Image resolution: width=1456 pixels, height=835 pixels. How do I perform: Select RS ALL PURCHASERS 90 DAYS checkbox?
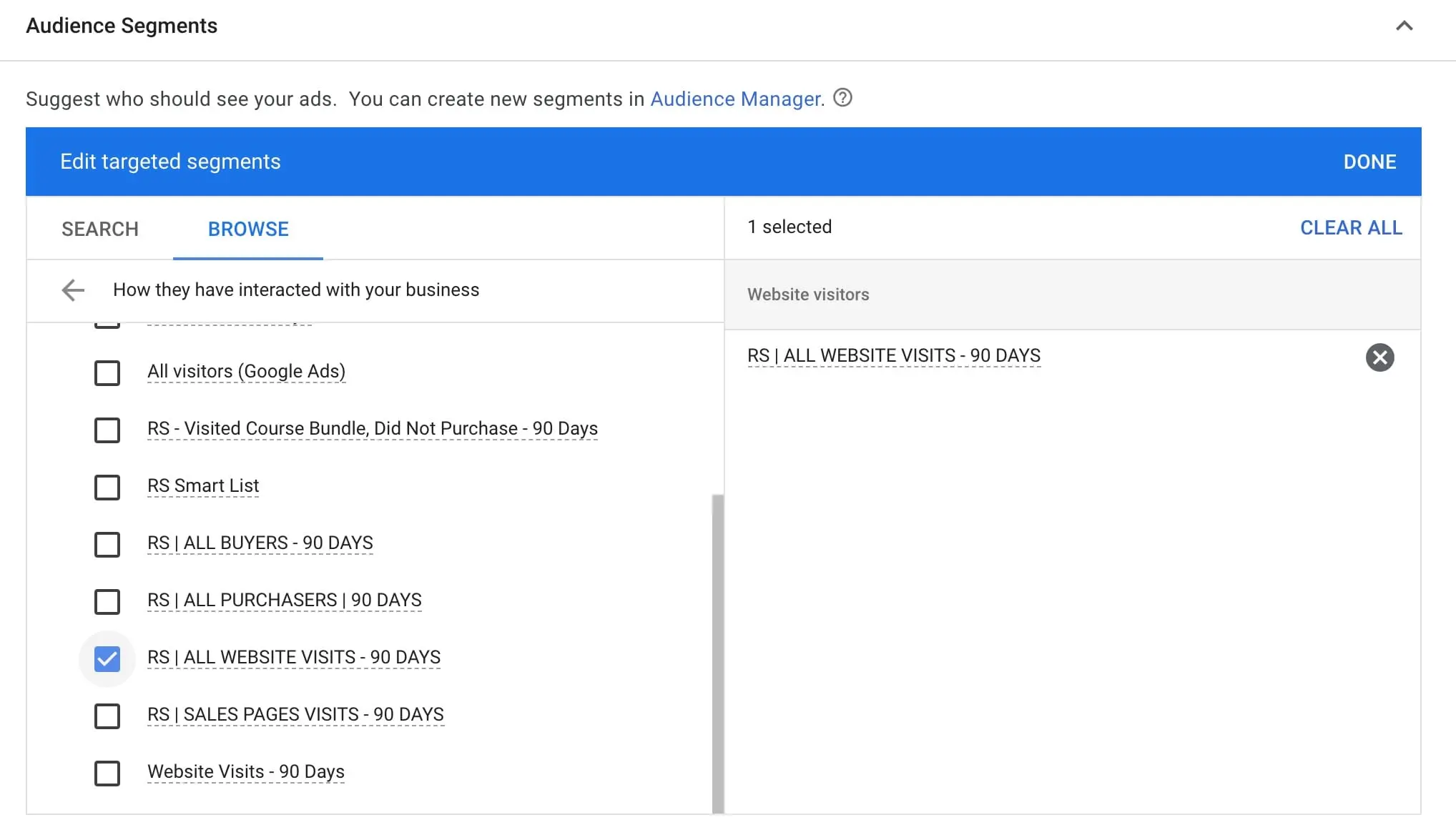point(107,601)
